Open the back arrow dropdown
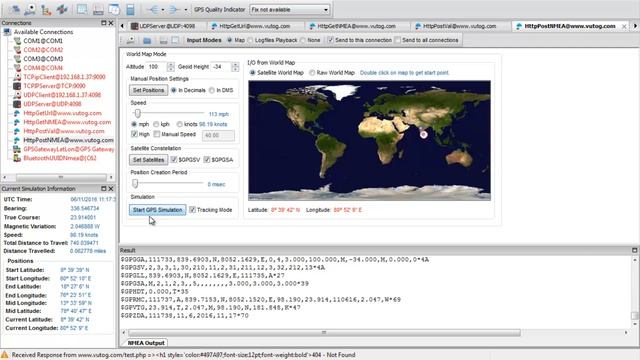The image size is (640, 360). tap(162, 9)
